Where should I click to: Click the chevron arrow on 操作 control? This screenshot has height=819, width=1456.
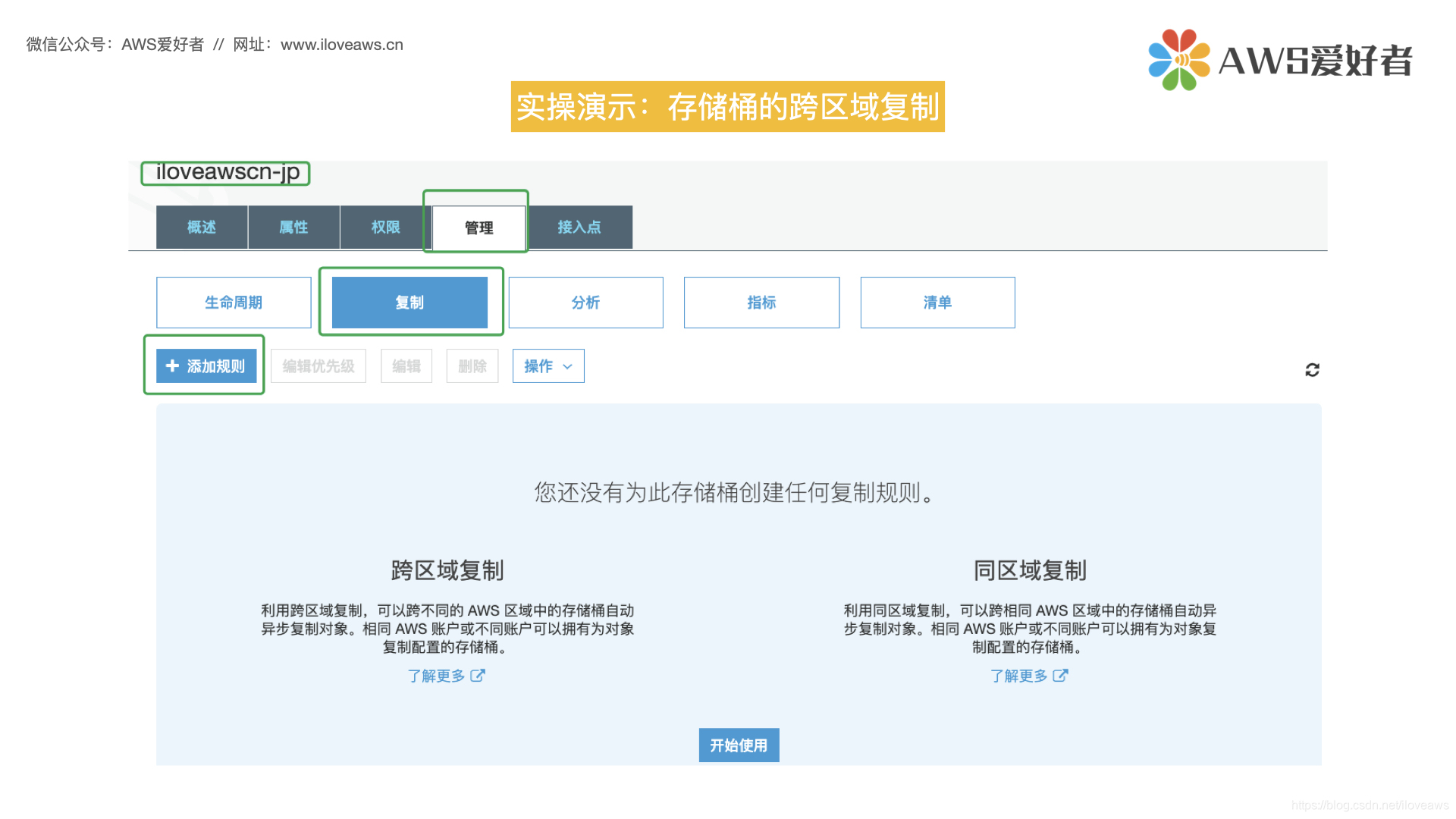pyautogui.click(x=568, y=366)
